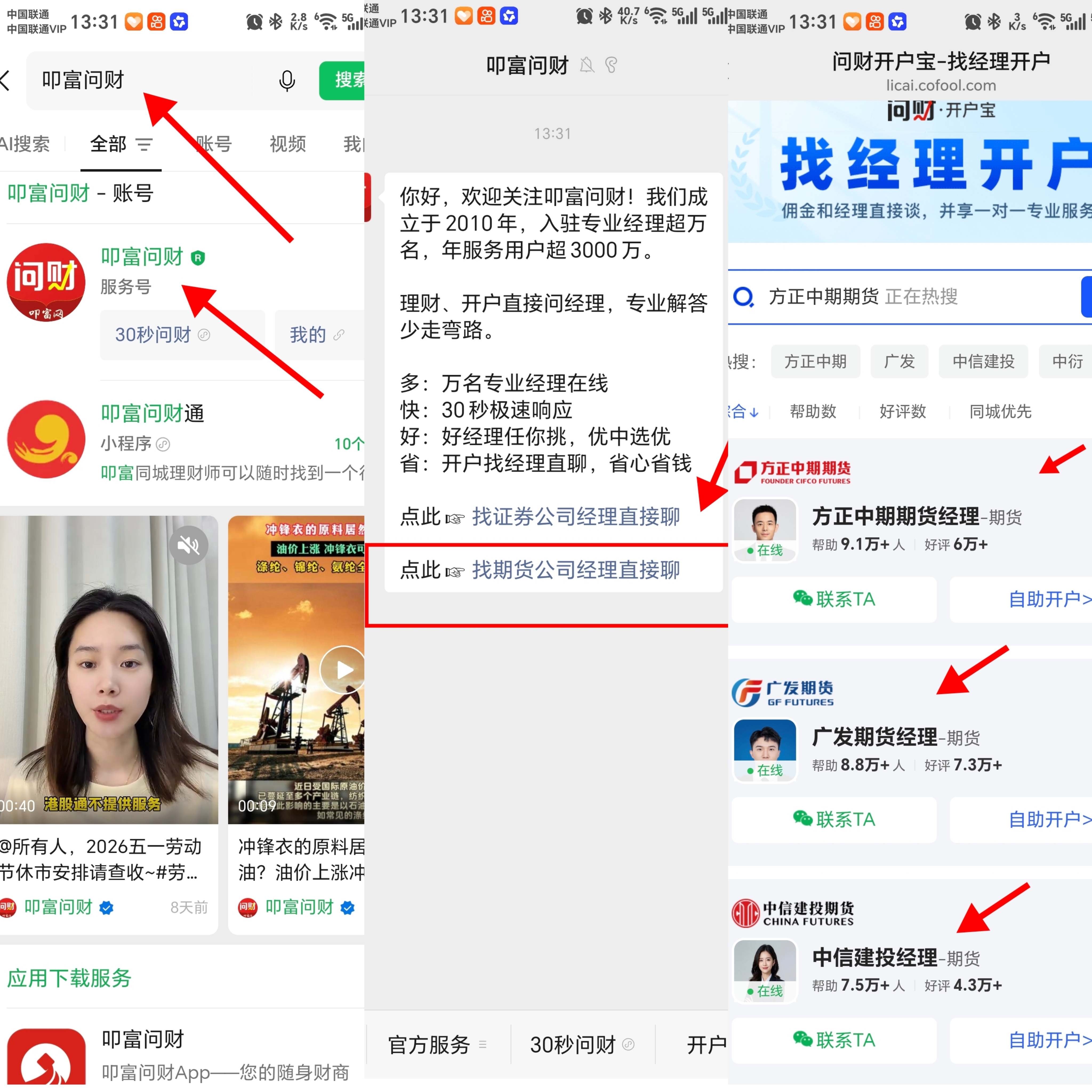
Task: Open 叩富问财 App download entry title
Action: click(x=143, y=1039)
